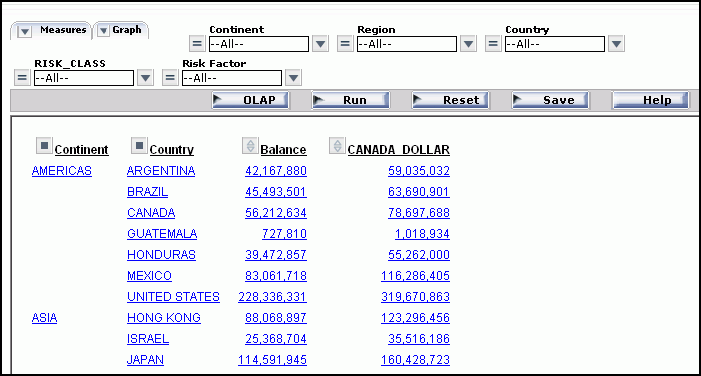Image resolution: width=701 pixels, height=376 pixels.
Task: Click the equals operator icon beside RISK_CLASS filter
Action: pyautogui.click(x=21, y=78)
